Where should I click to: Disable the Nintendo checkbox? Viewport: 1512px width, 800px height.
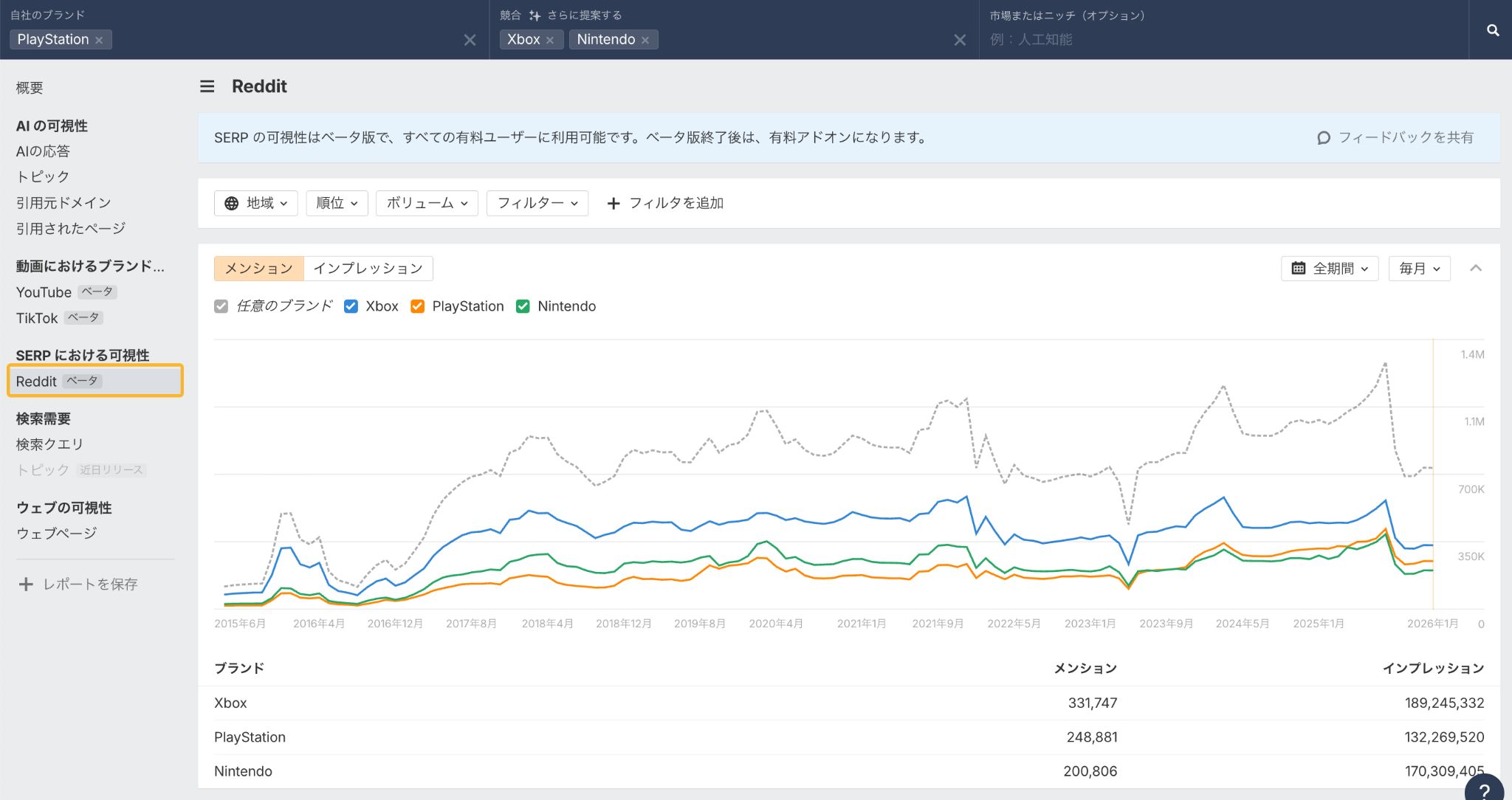pos(523,306)
